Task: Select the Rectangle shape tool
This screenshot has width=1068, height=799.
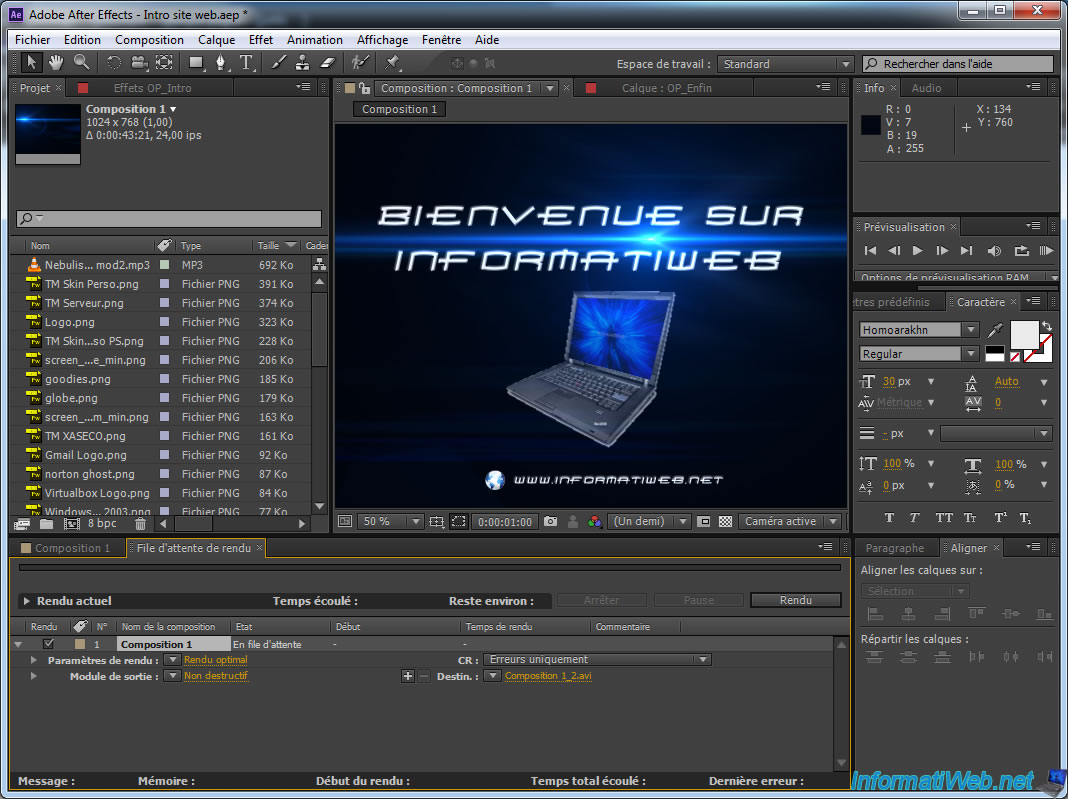Action: [196, 63]
